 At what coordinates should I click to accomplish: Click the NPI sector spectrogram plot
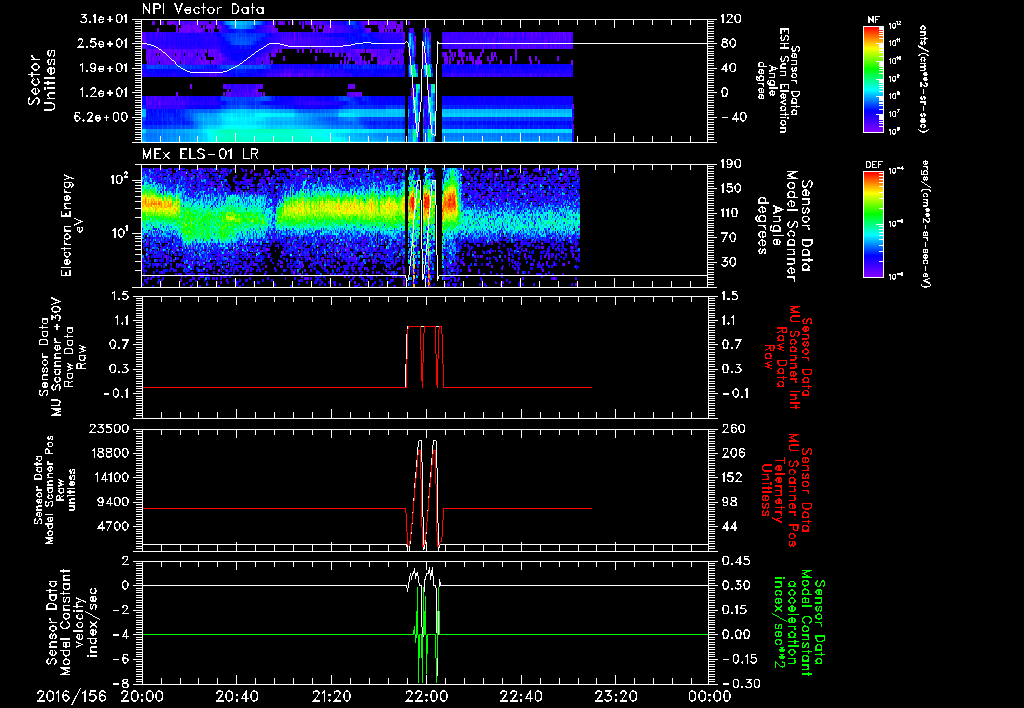pos(424,80)
